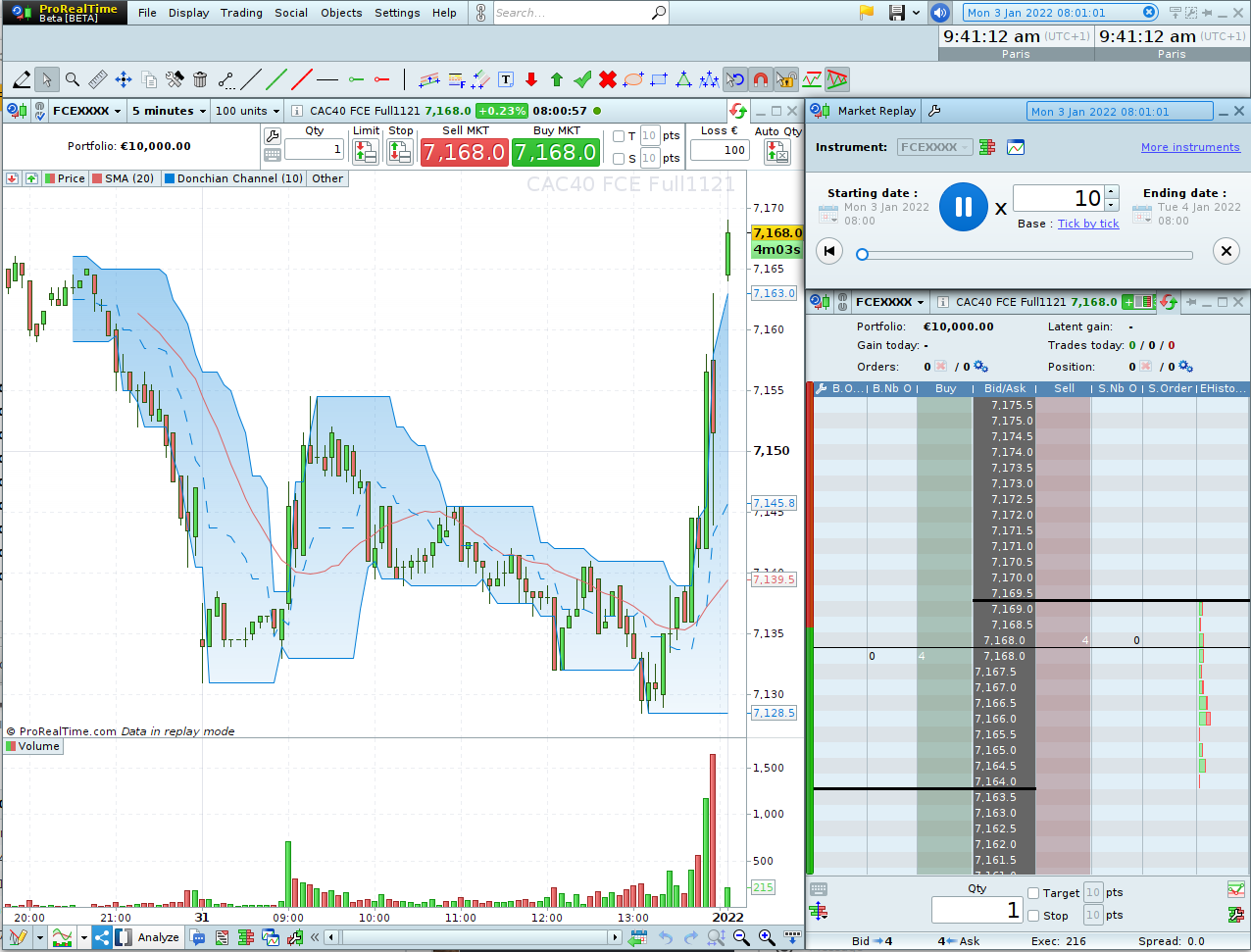
Task: Click the yellow flag alert icon
Action: tap(867, 13)
